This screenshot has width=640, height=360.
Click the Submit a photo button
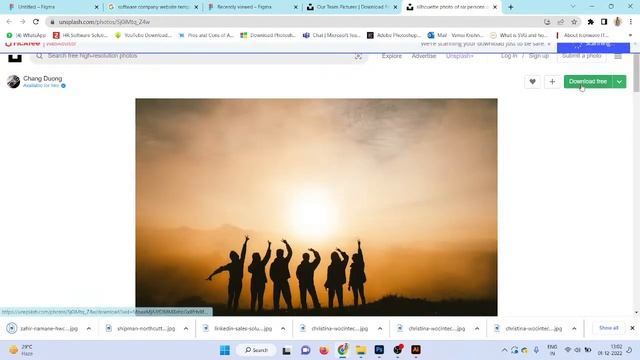(x=582, y=56)
